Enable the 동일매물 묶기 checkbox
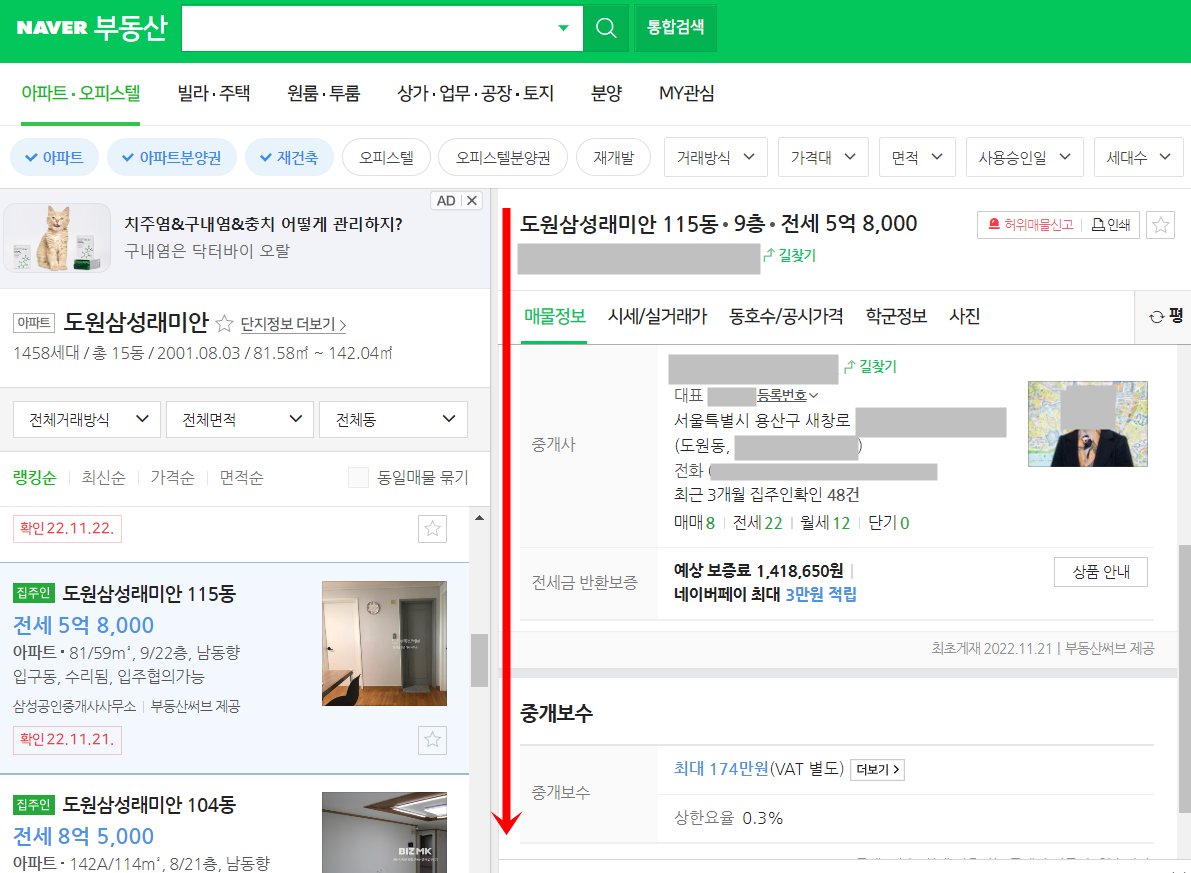The width and height of the screenshot is (1191, 873). click(358, 477)
